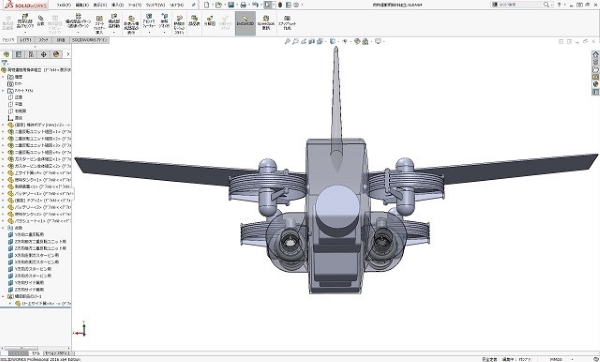Click the Insert Components ribbon button

click(25, 22)
